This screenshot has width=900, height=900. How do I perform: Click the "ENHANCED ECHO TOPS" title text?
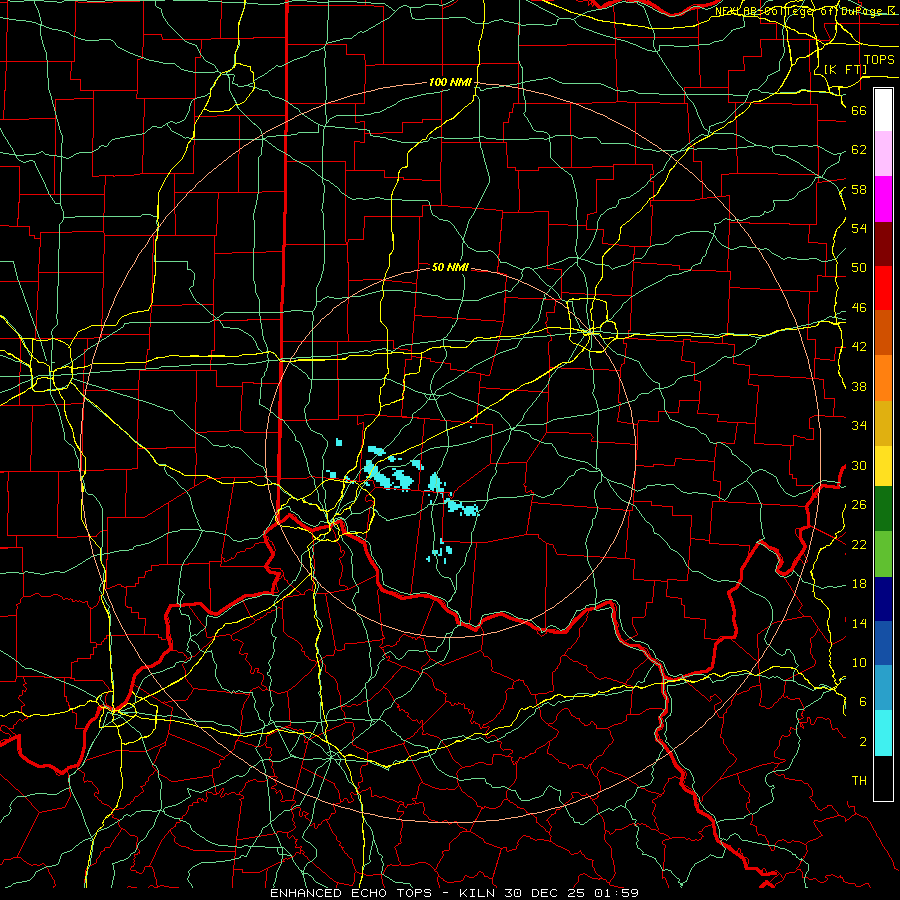(x=351, y=893)
